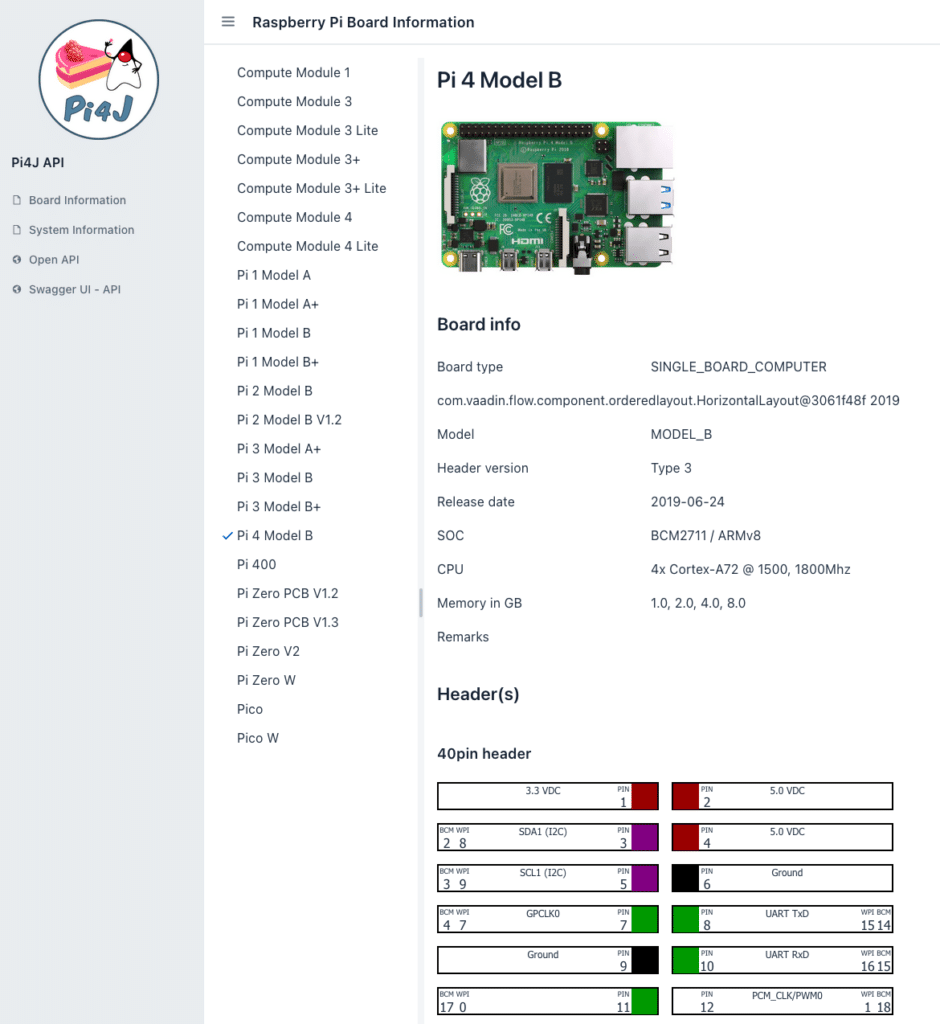The width and height of the screenshot is (940, 1024).
Task: Click the GPCLK0 pin 7 box
Action: [548, 920]
